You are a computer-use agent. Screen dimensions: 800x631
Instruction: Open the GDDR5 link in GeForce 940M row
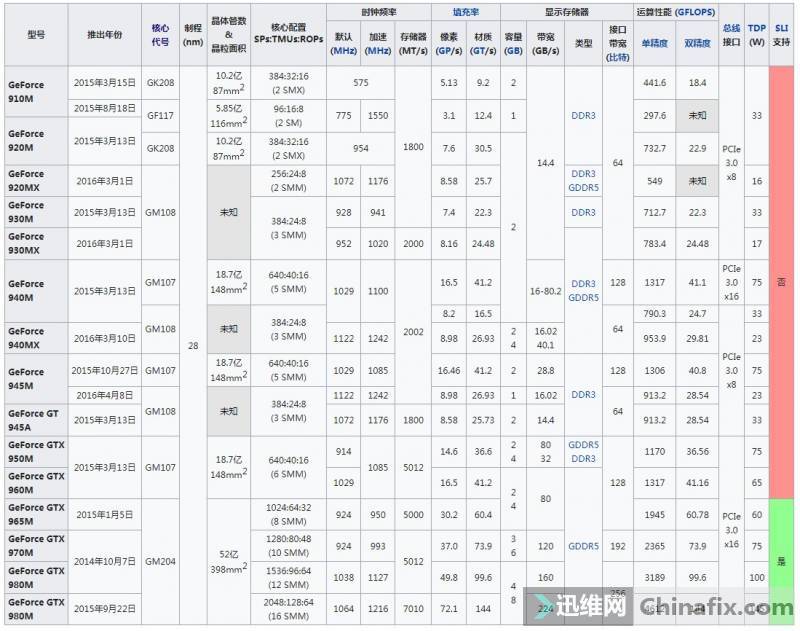point(584,297)
